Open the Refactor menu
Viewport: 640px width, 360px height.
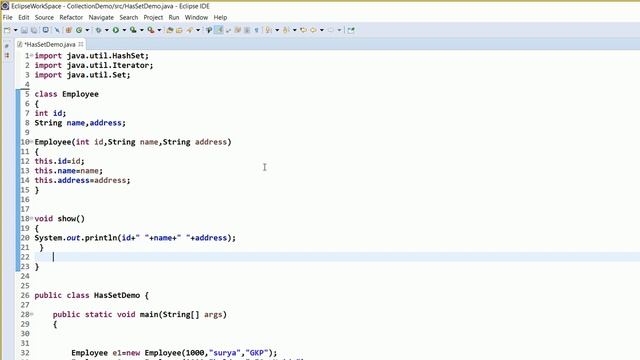click(x=71, y=18)
